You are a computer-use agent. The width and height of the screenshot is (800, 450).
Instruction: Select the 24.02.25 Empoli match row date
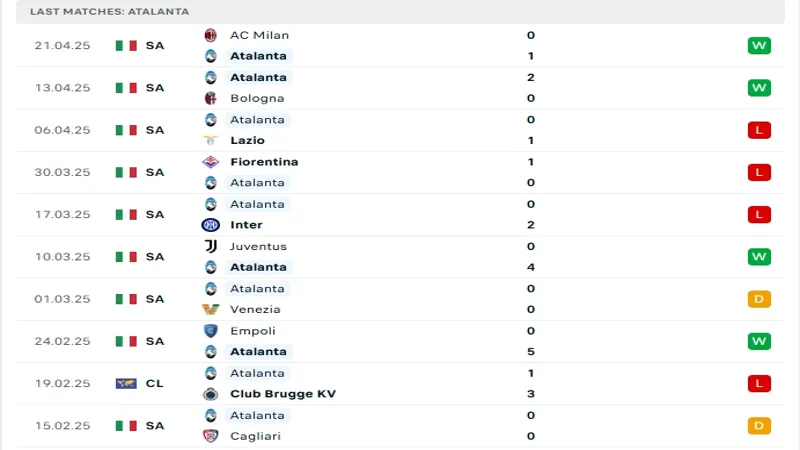pos(62,341)
